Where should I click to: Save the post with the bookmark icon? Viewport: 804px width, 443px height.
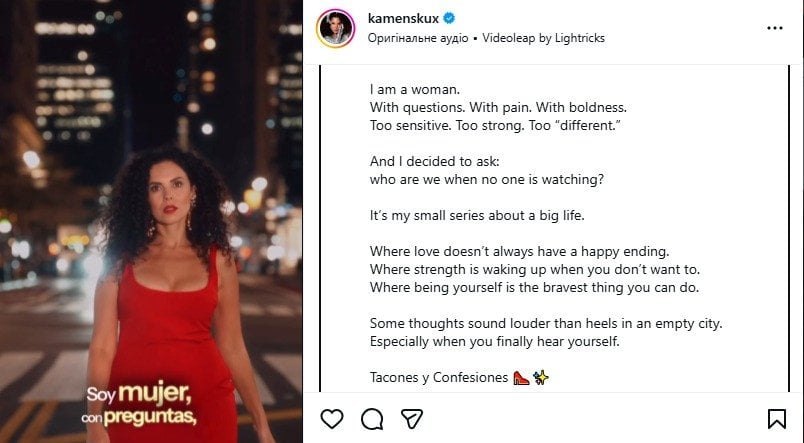pos(776,418)
